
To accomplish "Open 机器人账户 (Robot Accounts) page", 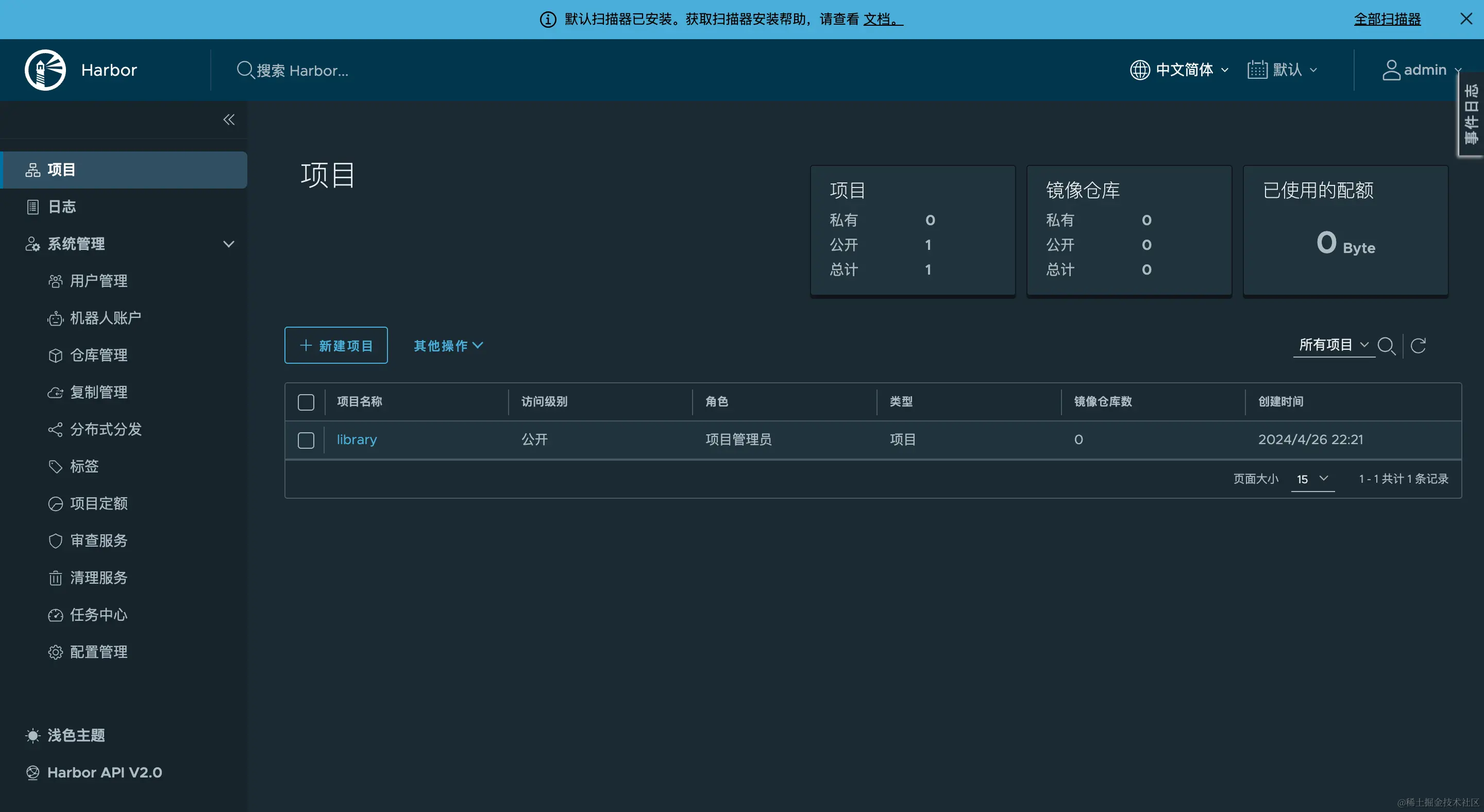I will (105, 318).
